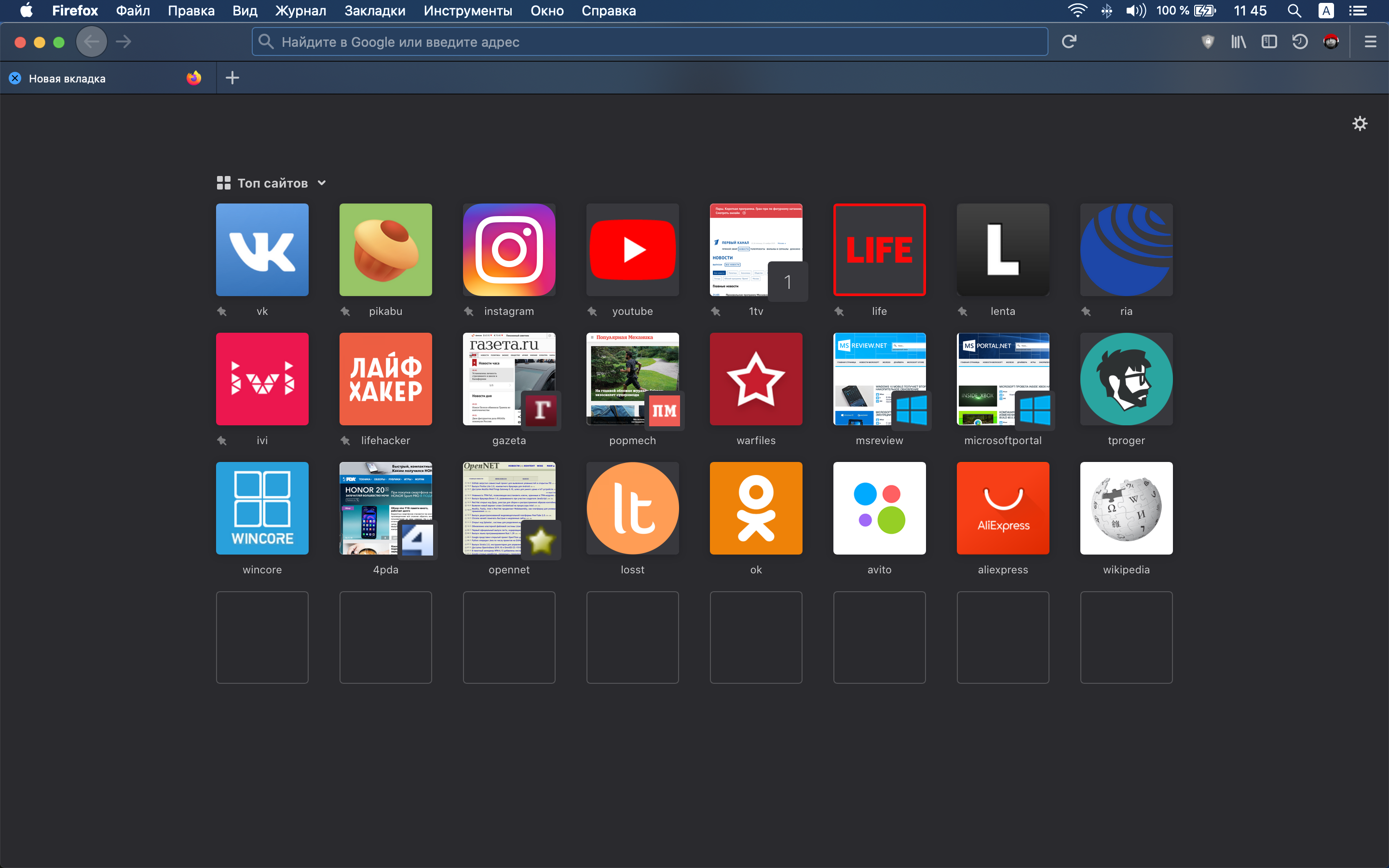Viewport: 1389px width, 868px height.
Task: Open the volume control in menu bar
Action: [x=1135, y=11]
